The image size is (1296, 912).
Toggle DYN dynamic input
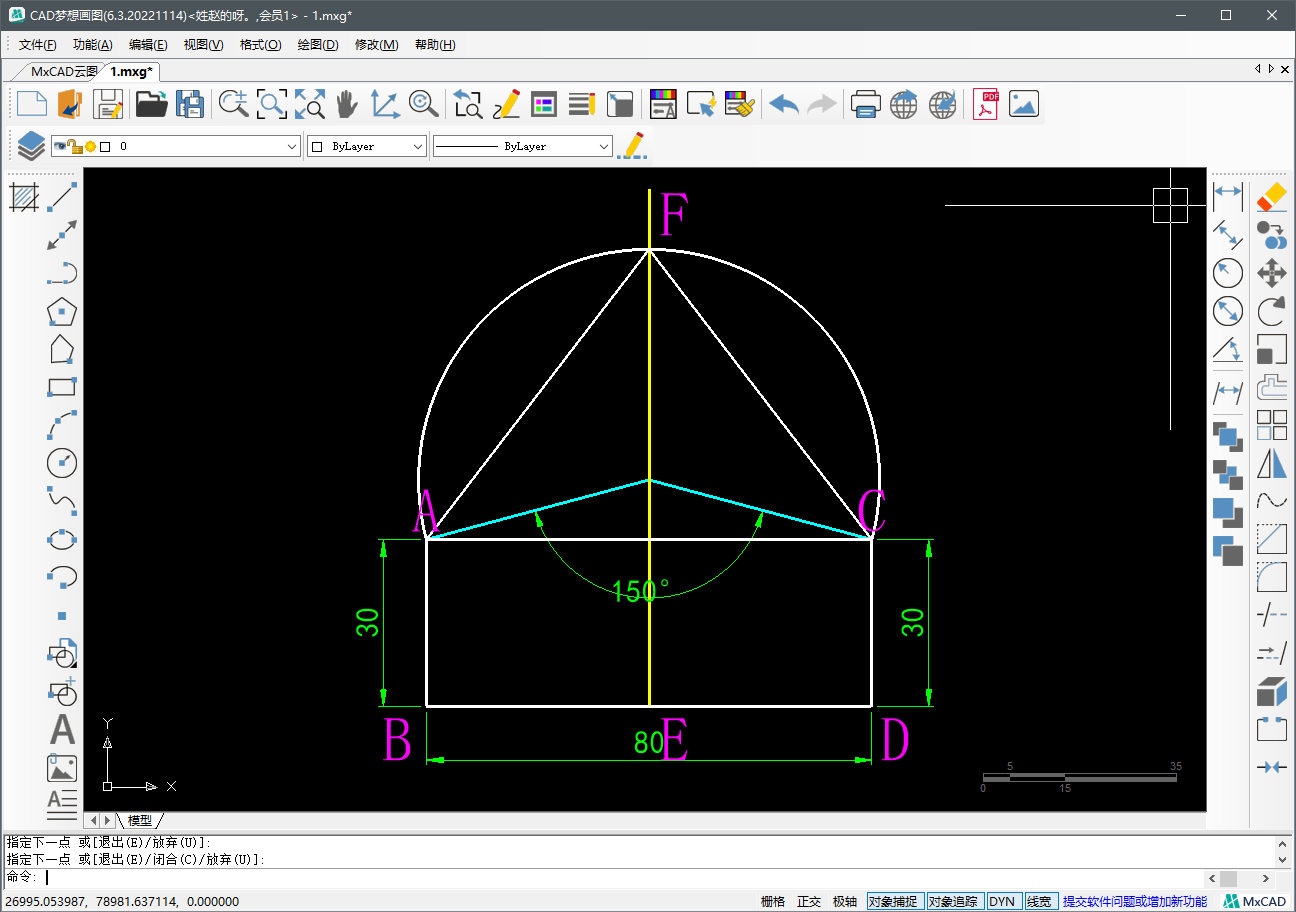pyautogui.click(x=1002, y=901)
